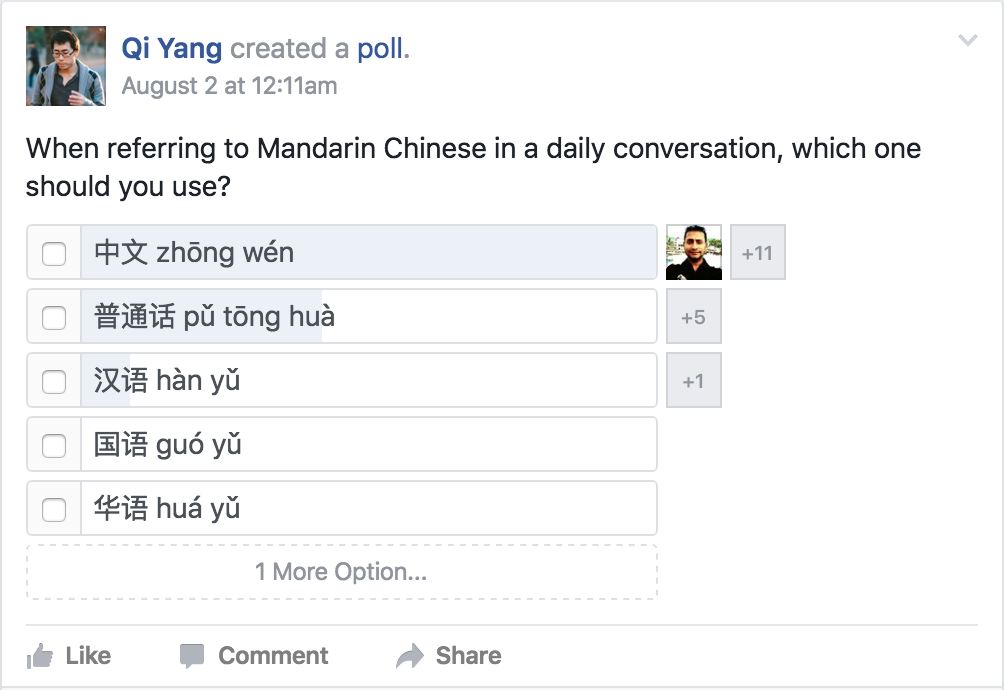
Task: Check the 中文 zhōng wén option
Action: [54, 253]
